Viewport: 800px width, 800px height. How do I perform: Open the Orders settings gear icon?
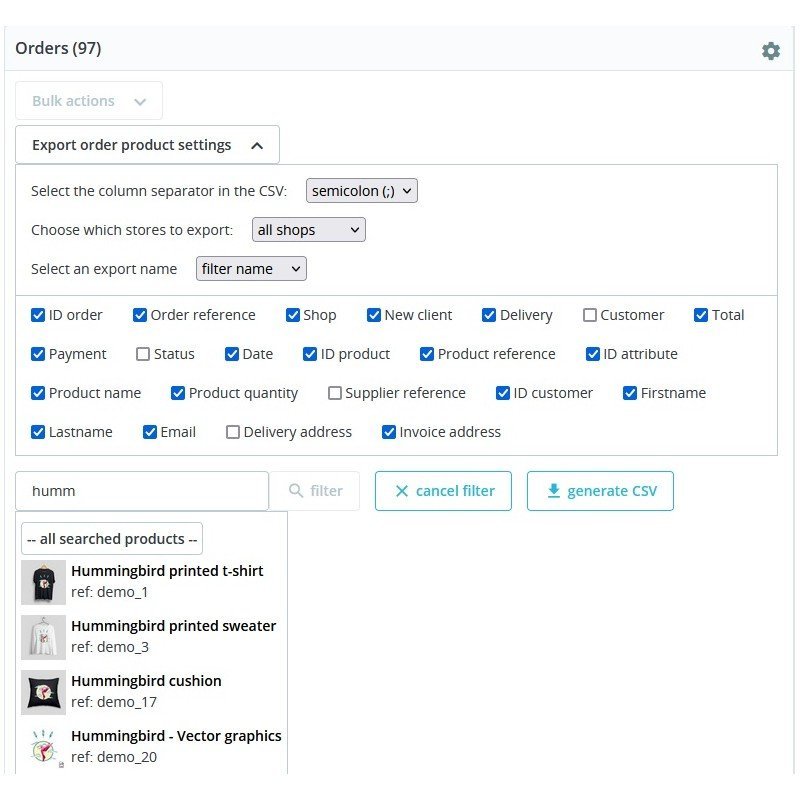[x=770, y=50]
